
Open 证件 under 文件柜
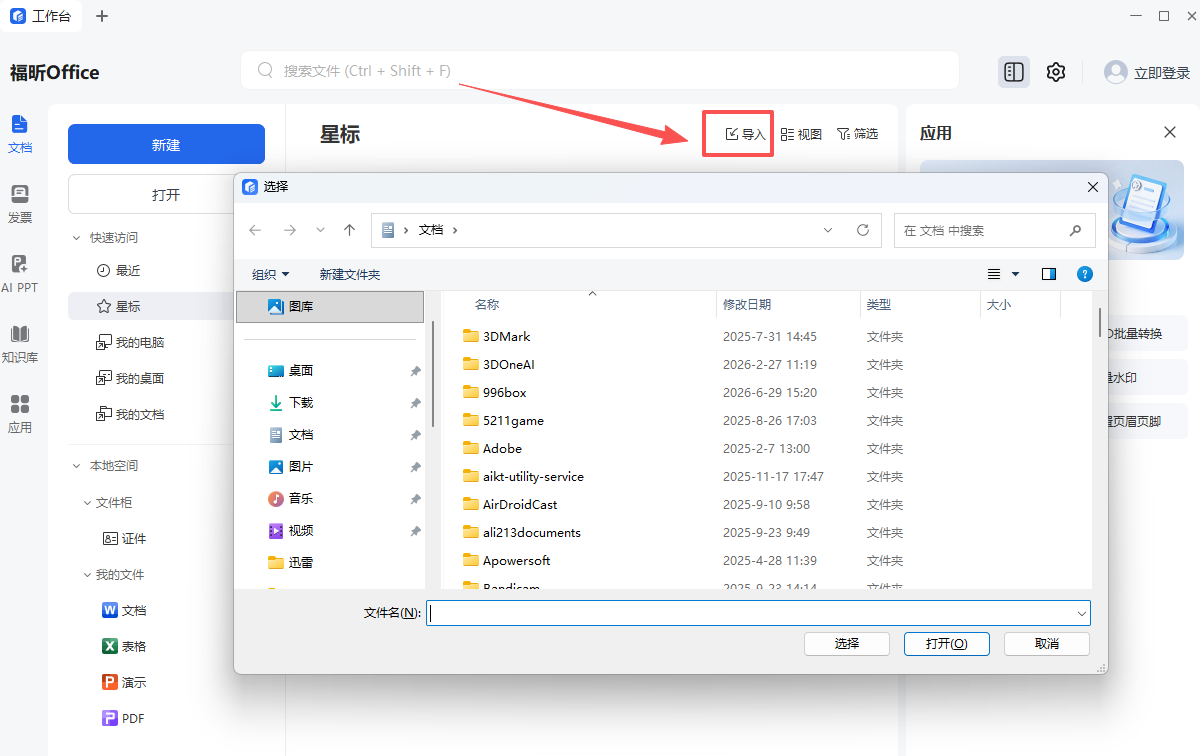[125, 539]
